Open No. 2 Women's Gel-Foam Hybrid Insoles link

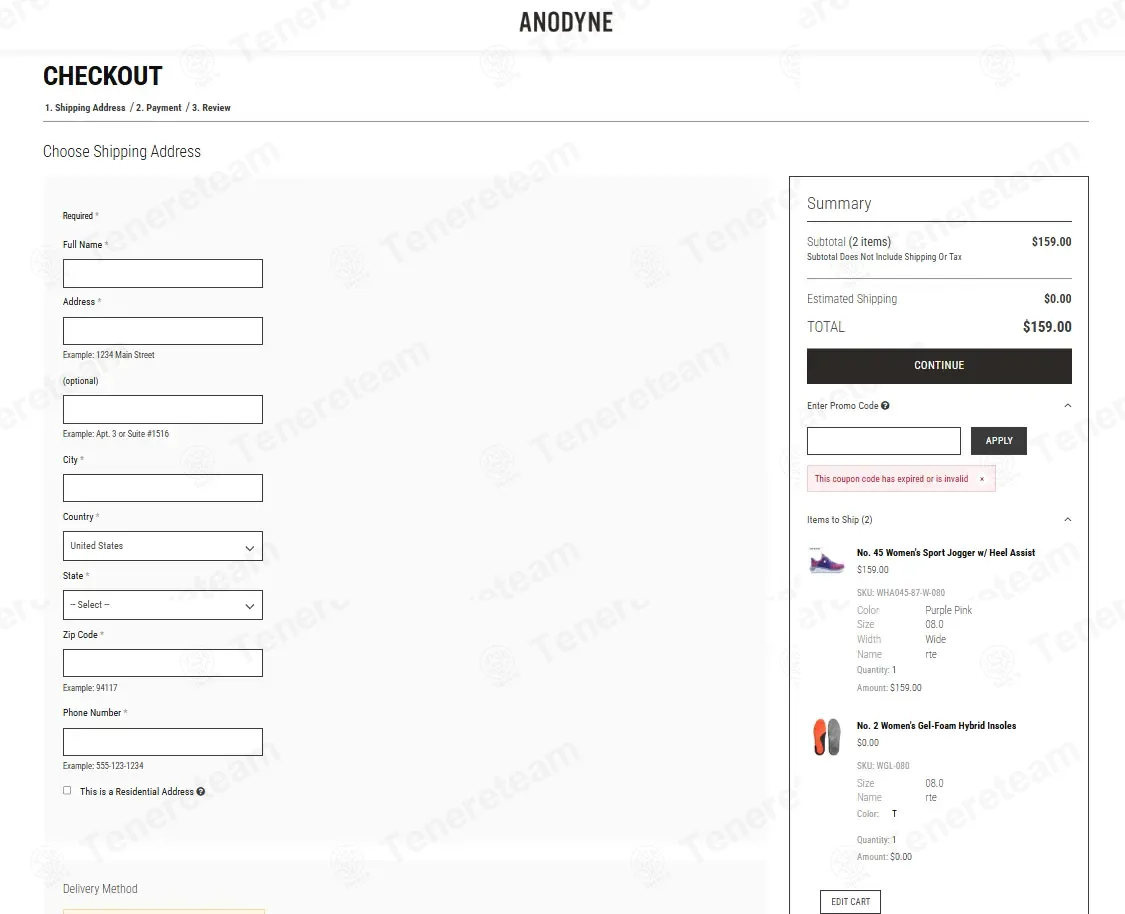pos(936,725)
